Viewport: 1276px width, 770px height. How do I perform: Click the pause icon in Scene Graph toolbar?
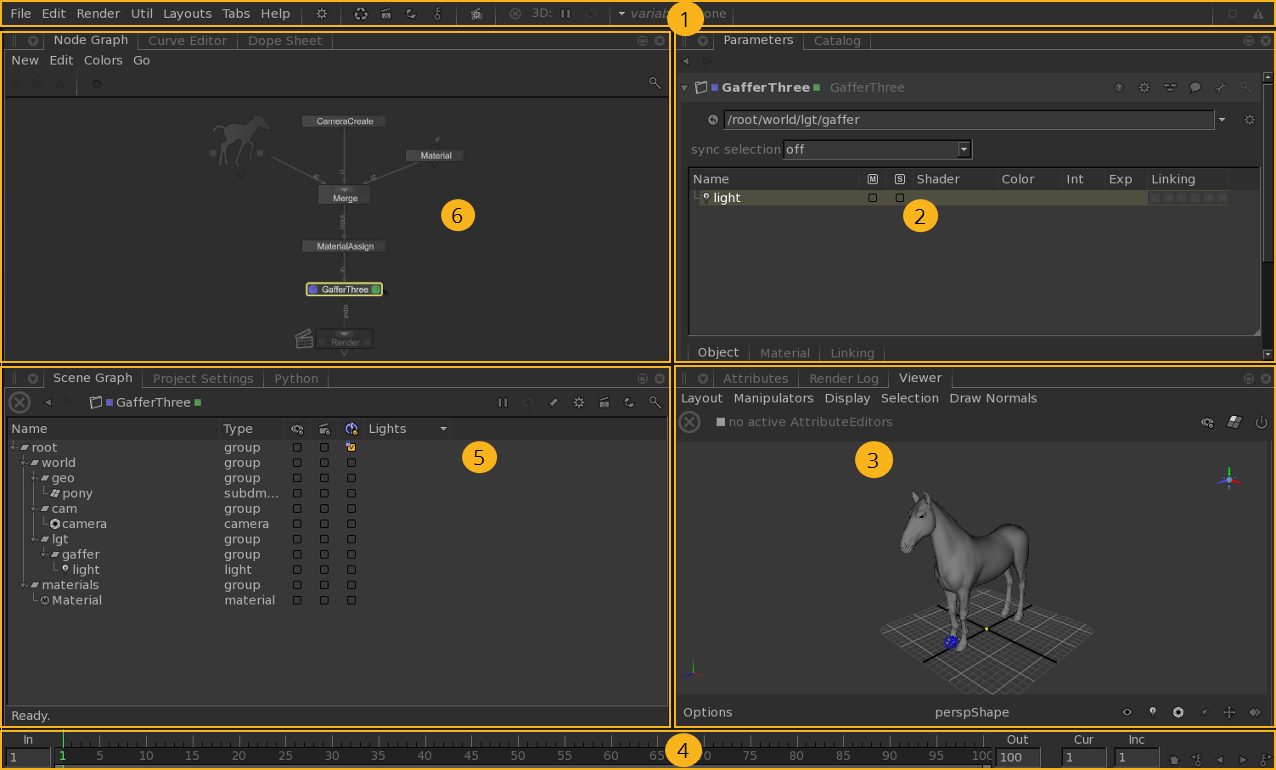pos(503,402)
